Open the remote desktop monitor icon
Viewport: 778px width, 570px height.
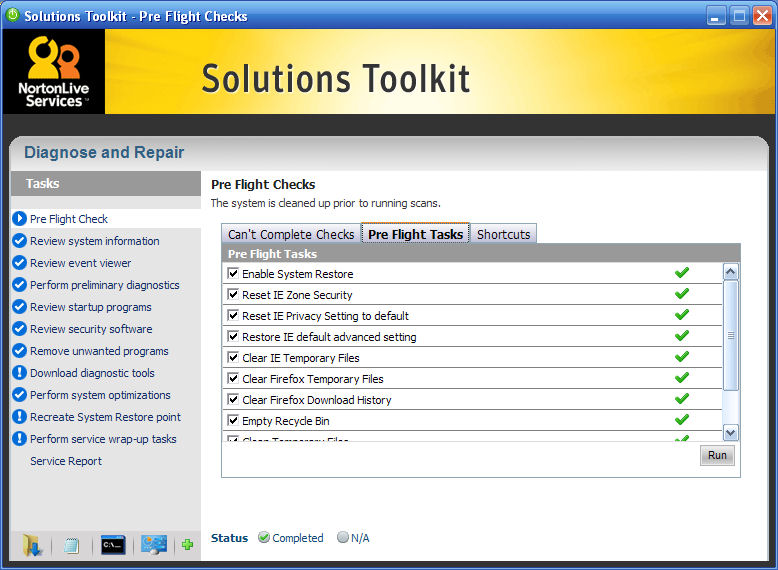coord(154,545)
